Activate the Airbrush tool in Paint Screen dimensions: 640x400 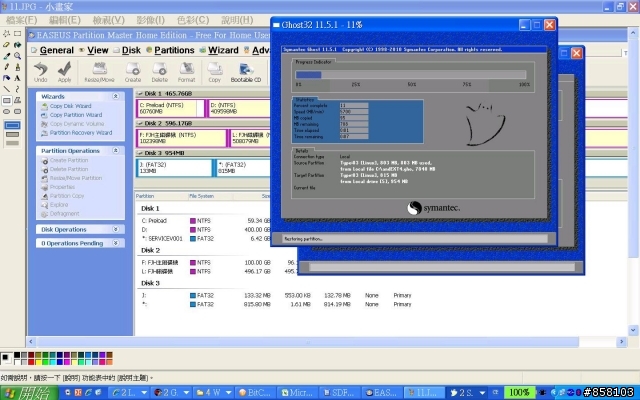pyautogui.click(x=7, y=78)
